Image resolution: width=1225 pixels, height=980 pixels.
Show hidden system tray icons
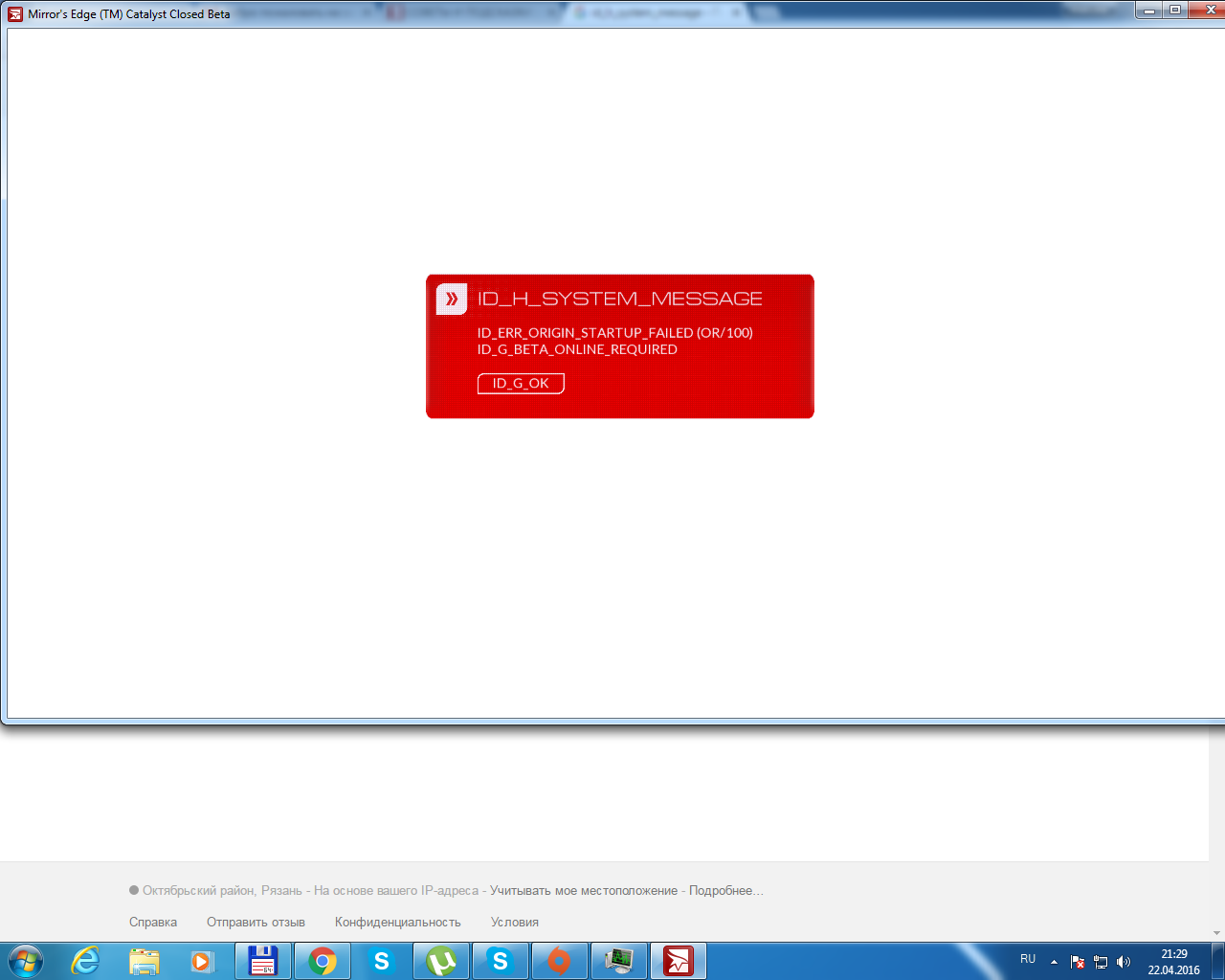1054,962
